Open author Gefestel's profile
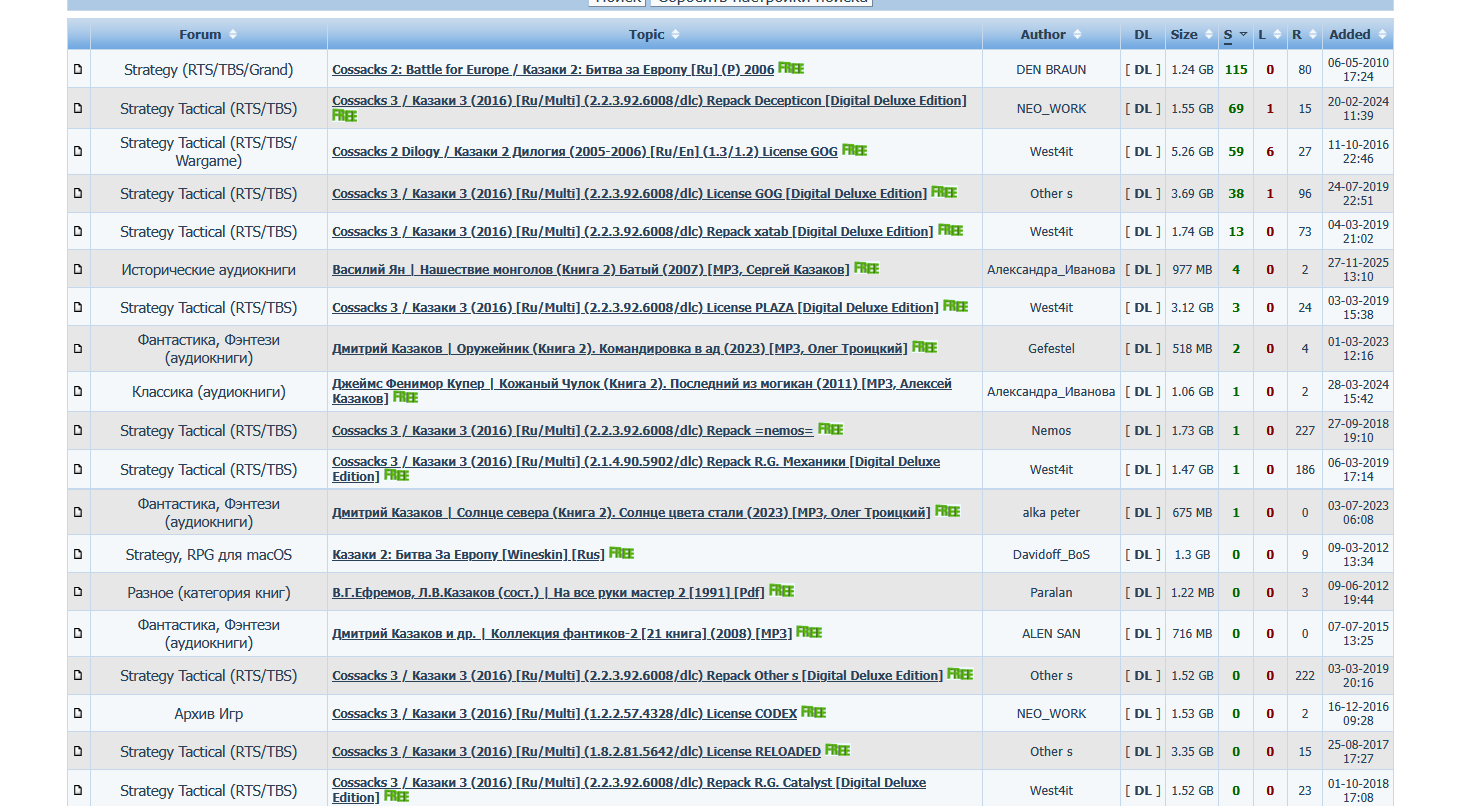The width and height of the screenshot is (1476, 806). [1051, 349]
